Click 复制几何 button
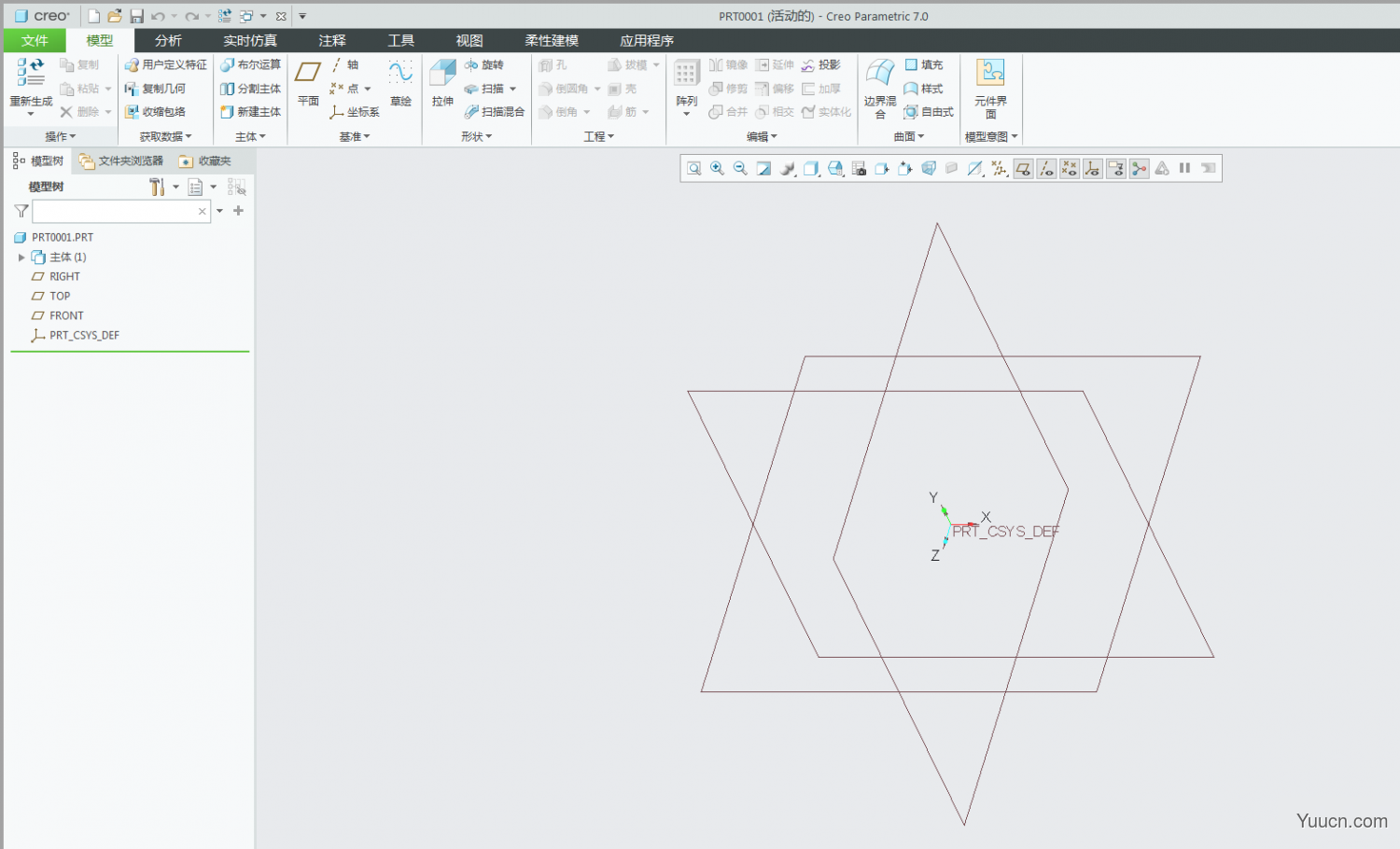 (155, 89)
